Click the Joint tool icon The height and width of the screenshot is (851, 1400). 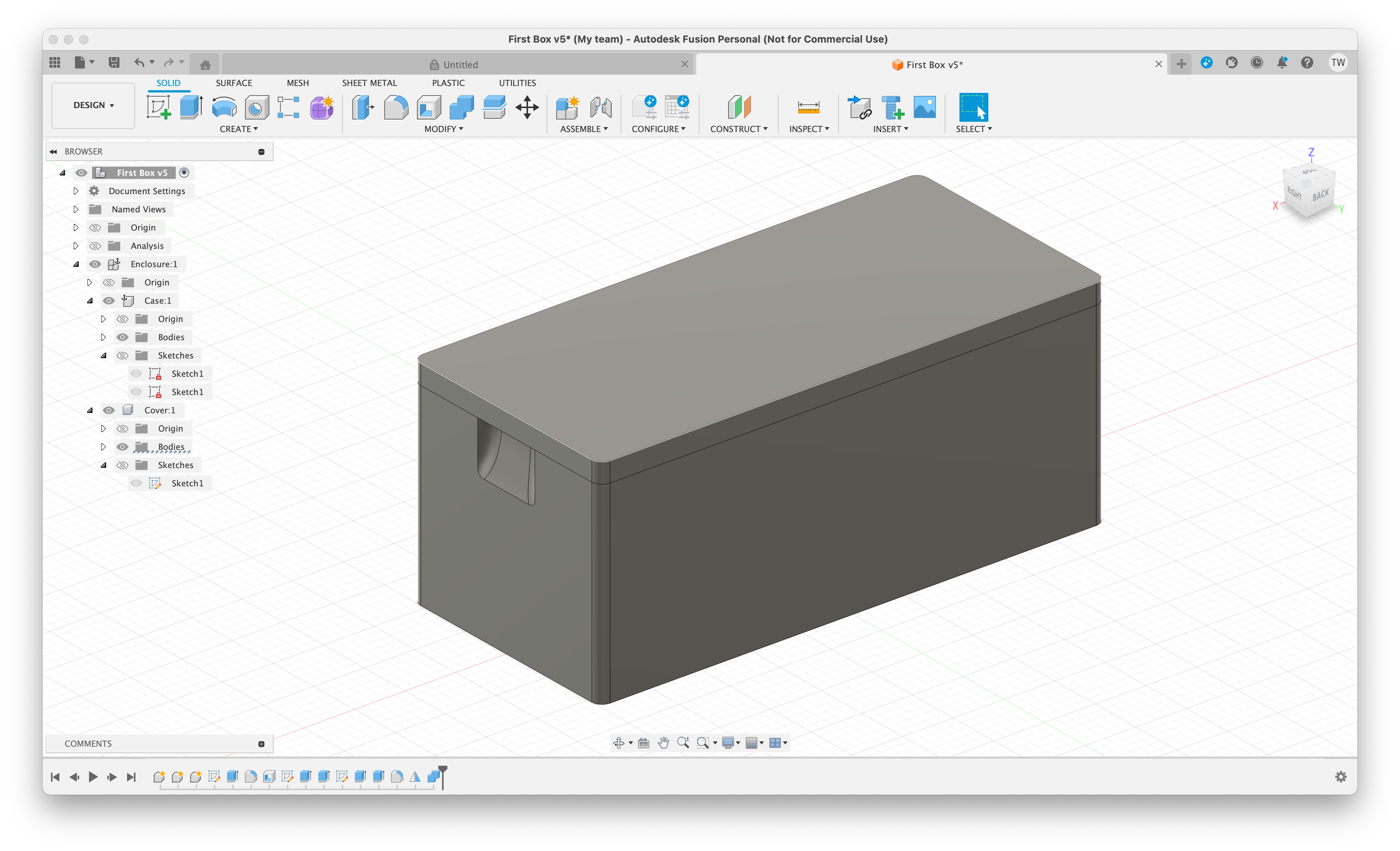[x=601, y=107]
